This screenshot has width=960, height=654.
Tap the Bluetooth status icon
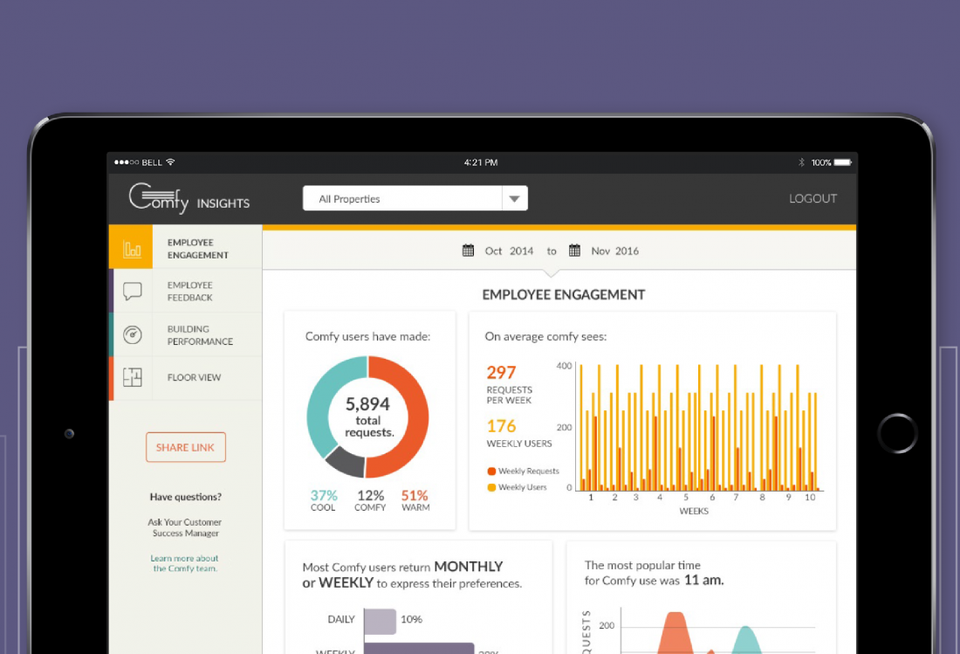point(801,162)
